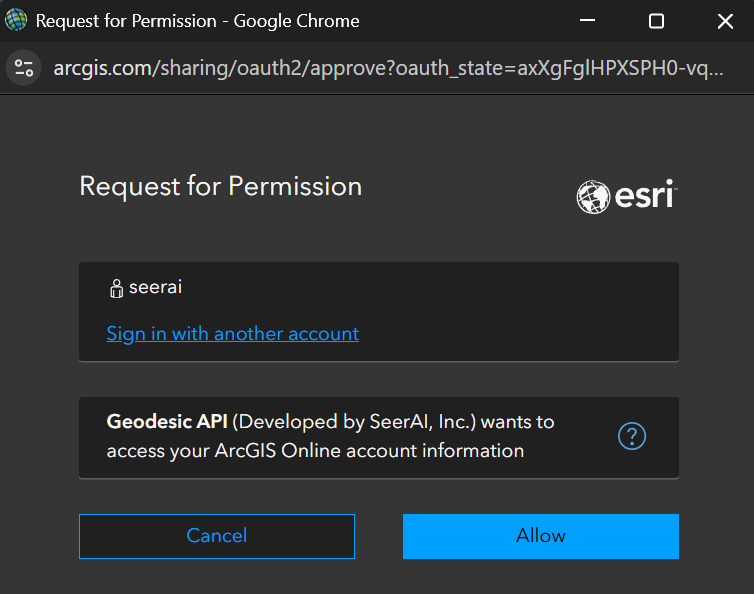754x594 pixels.
Task: Click the window title text in title bar
Action: tap(198, 21)
